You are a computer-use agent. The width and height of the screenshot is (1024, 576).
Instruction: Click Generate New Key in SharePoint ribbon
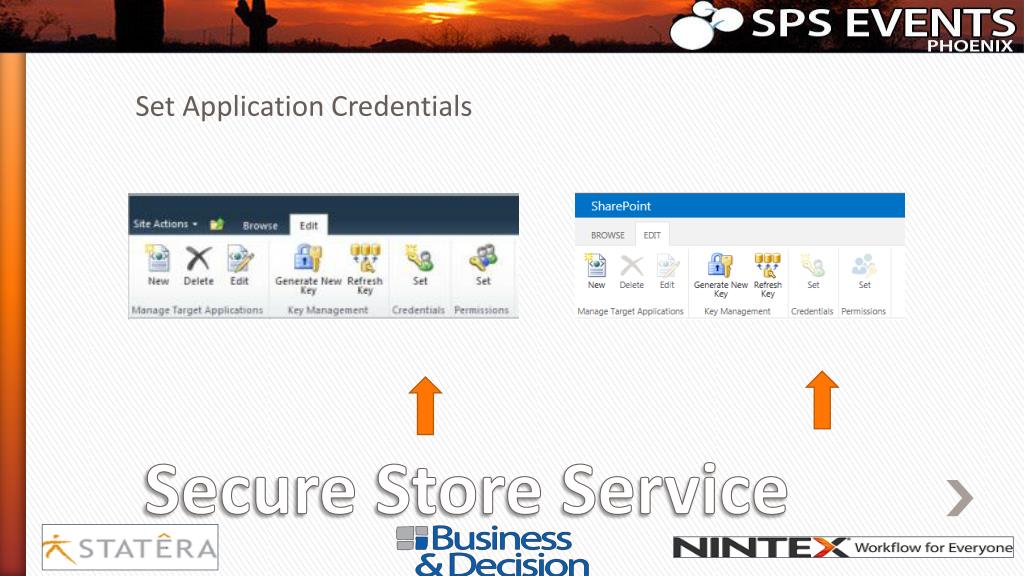pos(721,275)
